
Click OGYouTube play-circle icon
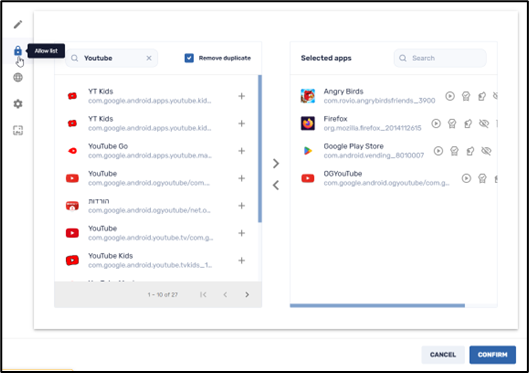tap(466, 178)
